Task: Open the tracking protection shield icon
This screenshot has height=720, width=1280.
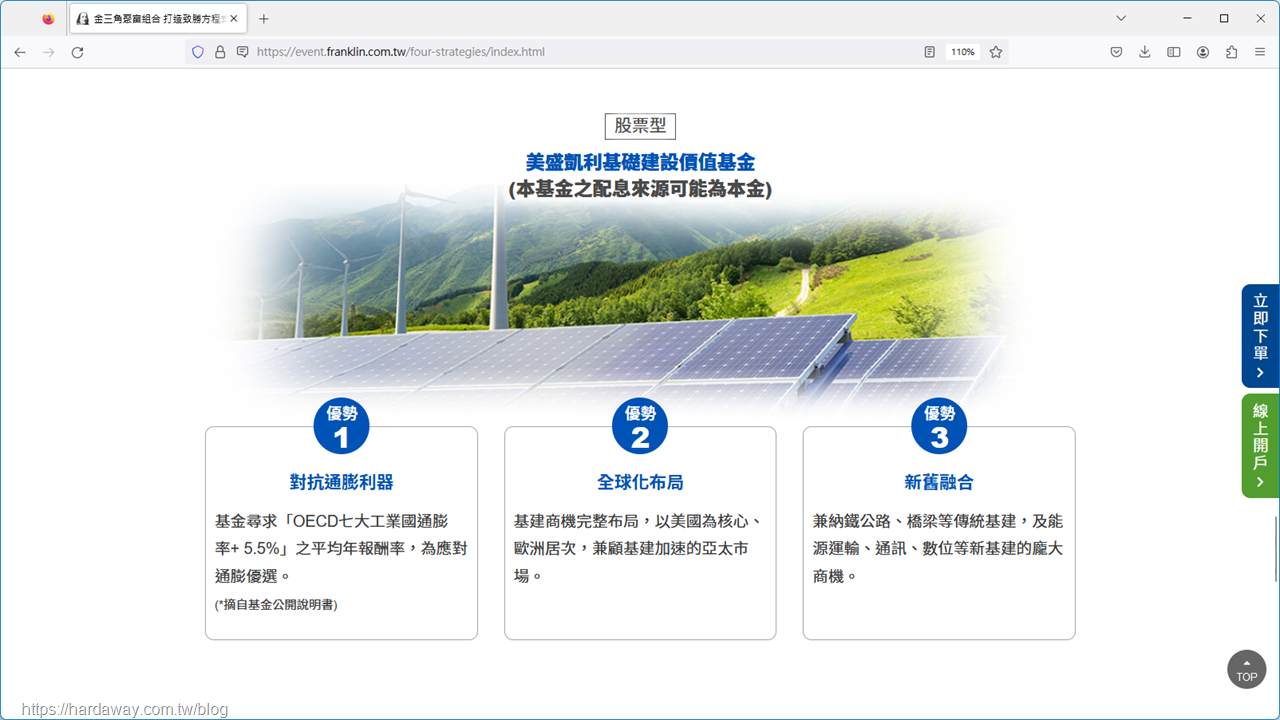Action: coord(198,52)
